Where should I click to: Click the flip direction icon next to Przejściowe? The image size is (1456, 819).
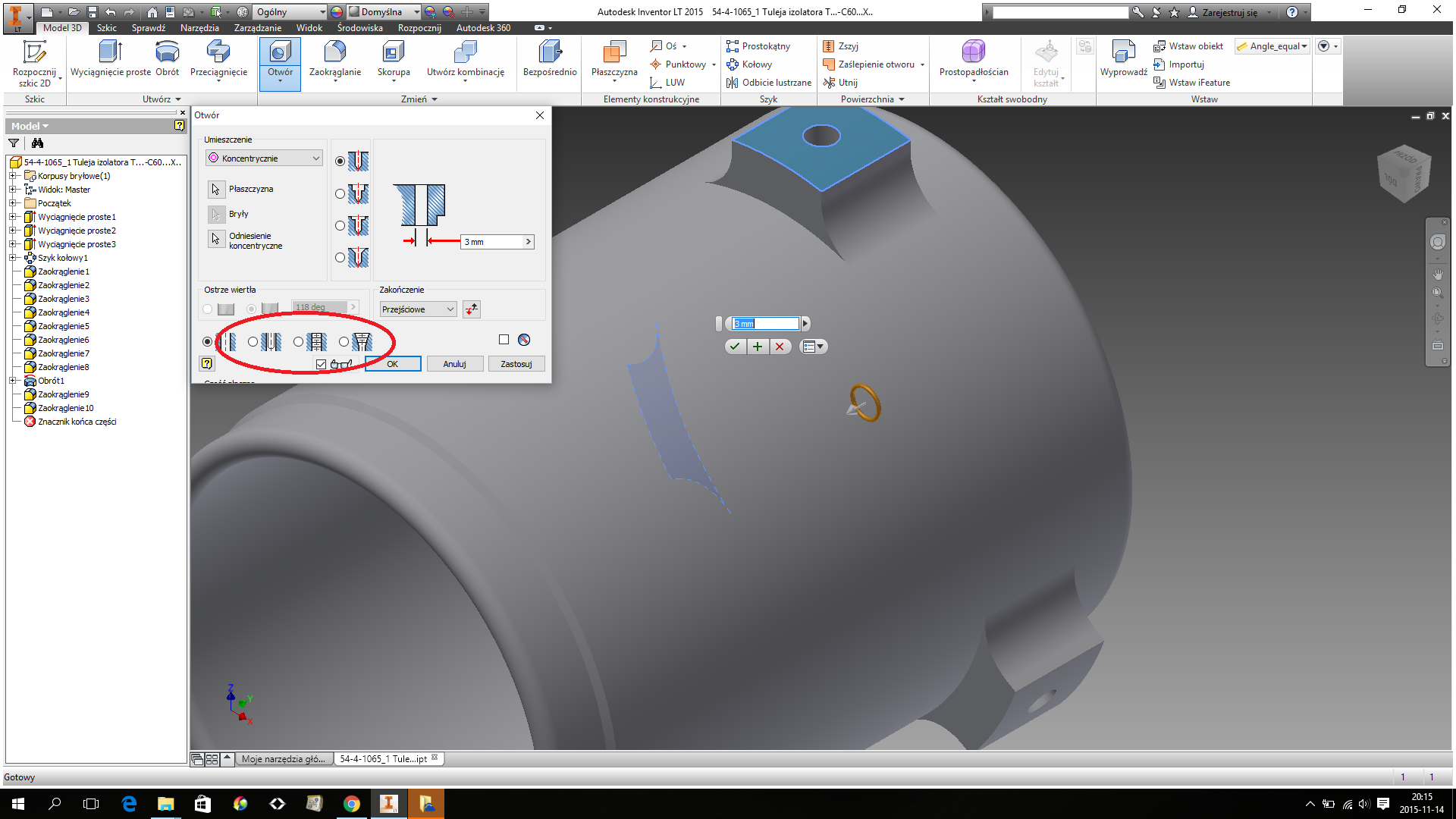pos(472,309)
